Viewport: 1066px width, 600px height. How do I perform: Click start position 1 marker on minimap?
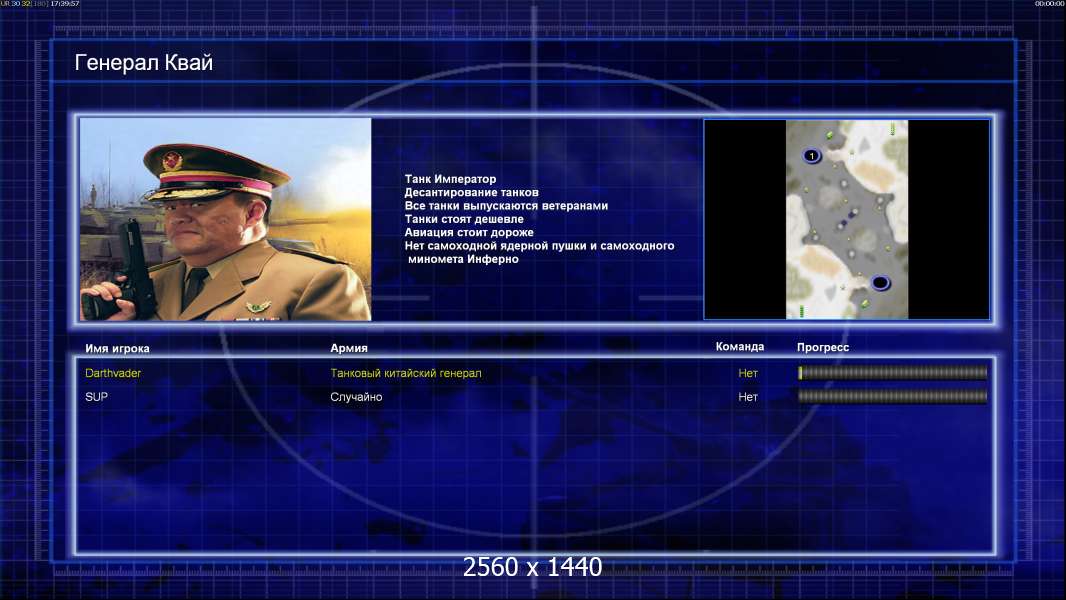point(810,155)
